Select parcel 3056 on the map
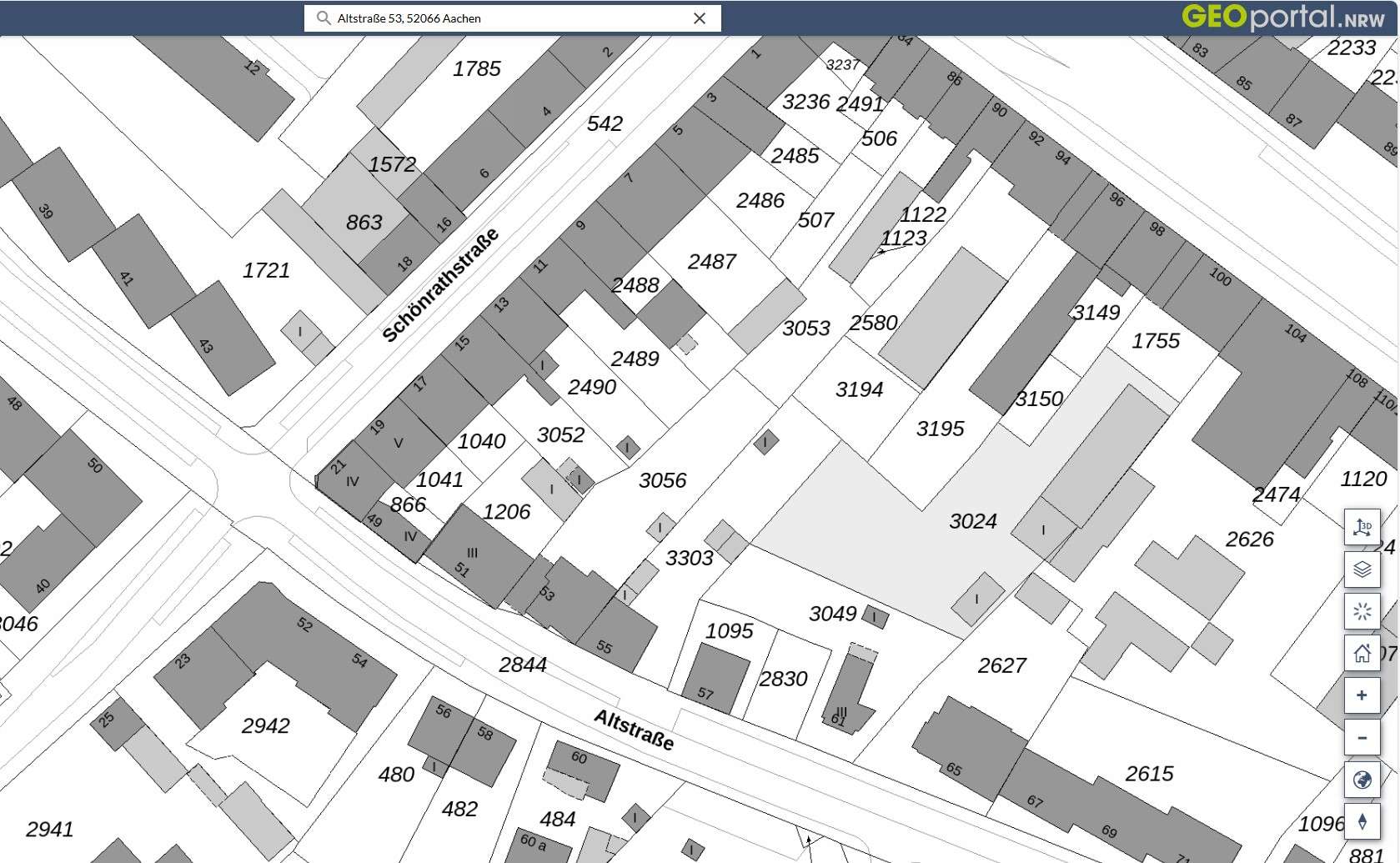1400x863 pixels. [x=662, y=481]
